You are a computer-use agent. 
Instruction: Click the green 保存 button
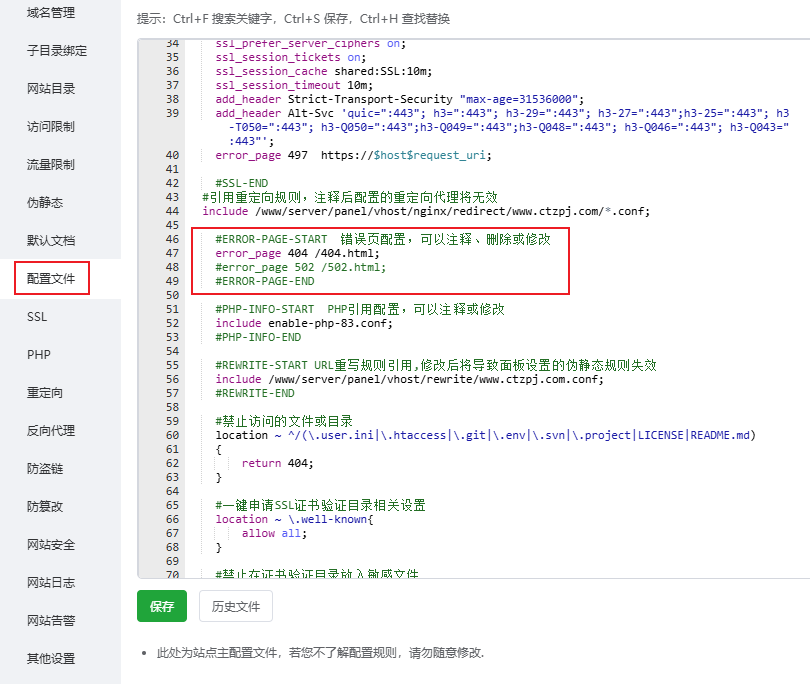coord(161,607)
